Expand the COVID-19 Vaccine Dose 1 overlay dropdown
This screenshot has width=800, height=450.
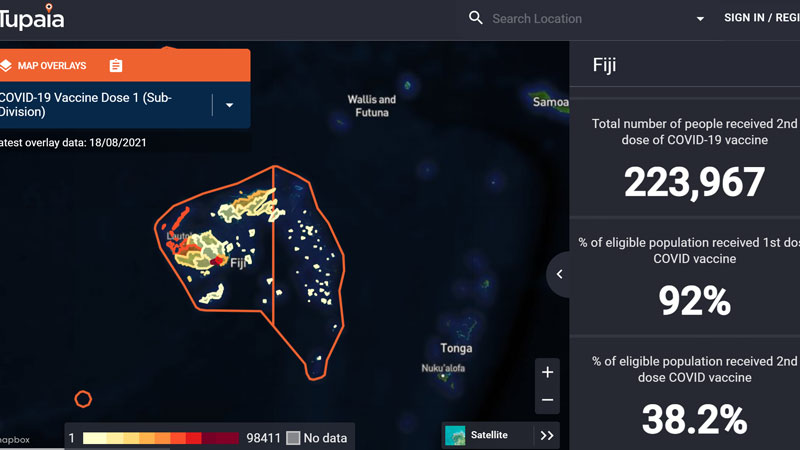click(229, 105)
